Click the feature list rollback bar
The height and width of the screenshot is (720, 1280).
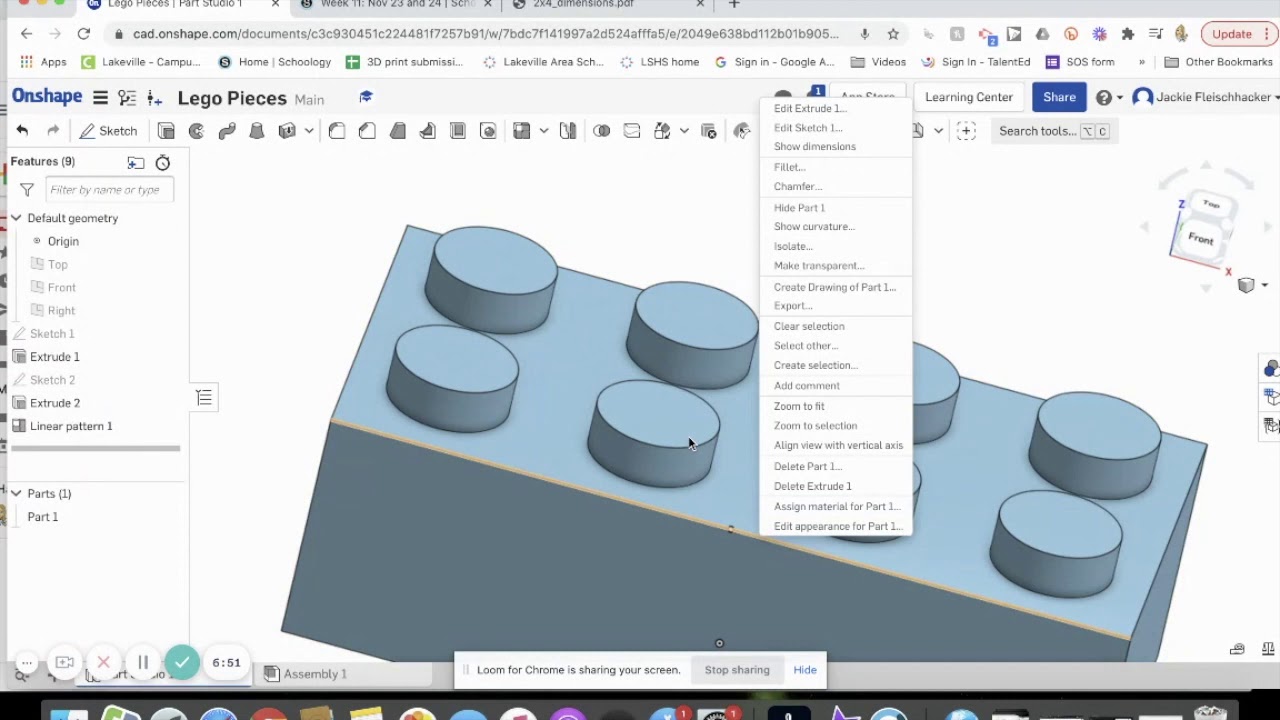(95, 448)
